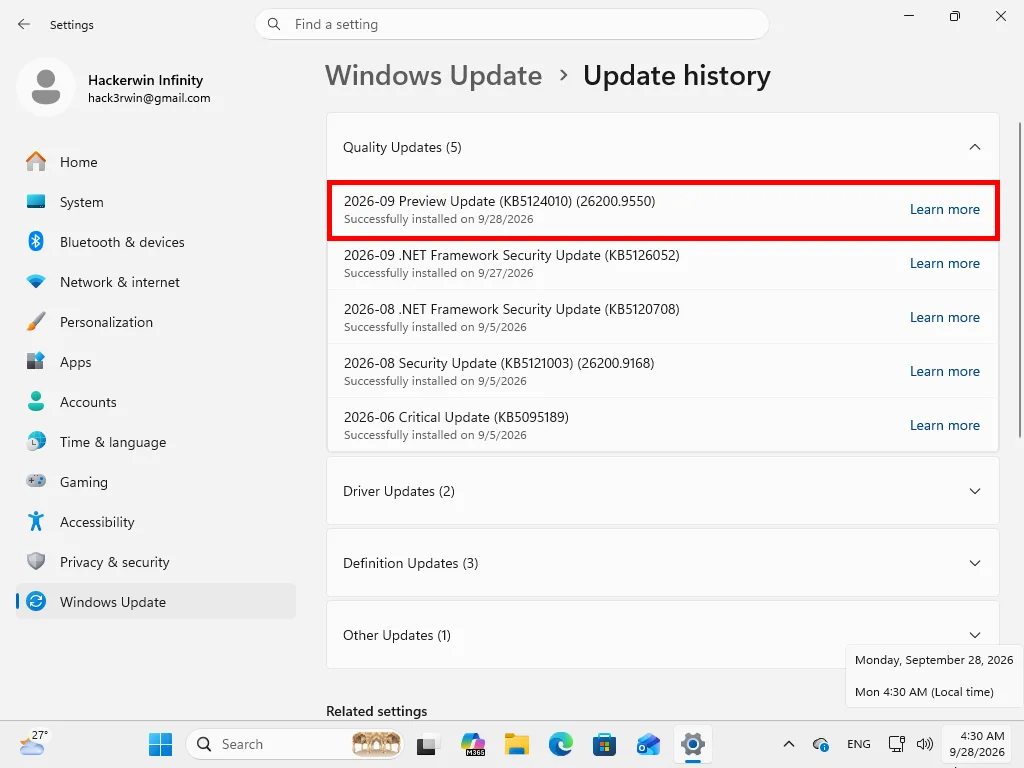Click the 2026-06 Critical Update (KB5095189) text
The width and height of the screenshot is (1024, 768).
[x=456, y=417]
